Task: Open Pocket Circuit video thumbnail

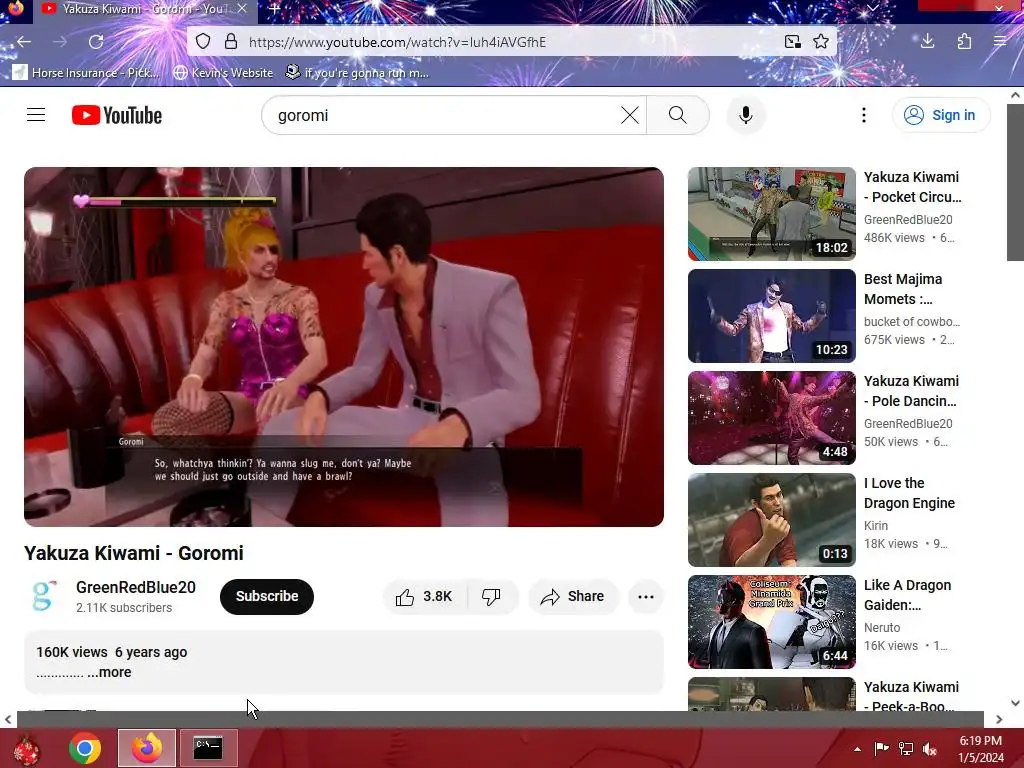Action: pyautogui.click(x=771, y=214)
